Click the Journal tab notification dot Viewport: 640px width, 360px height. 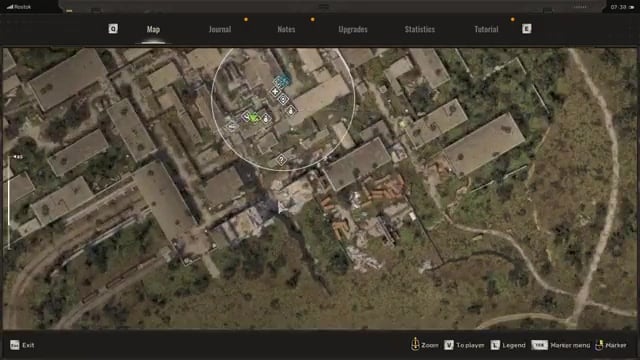(x=246, y=19)
